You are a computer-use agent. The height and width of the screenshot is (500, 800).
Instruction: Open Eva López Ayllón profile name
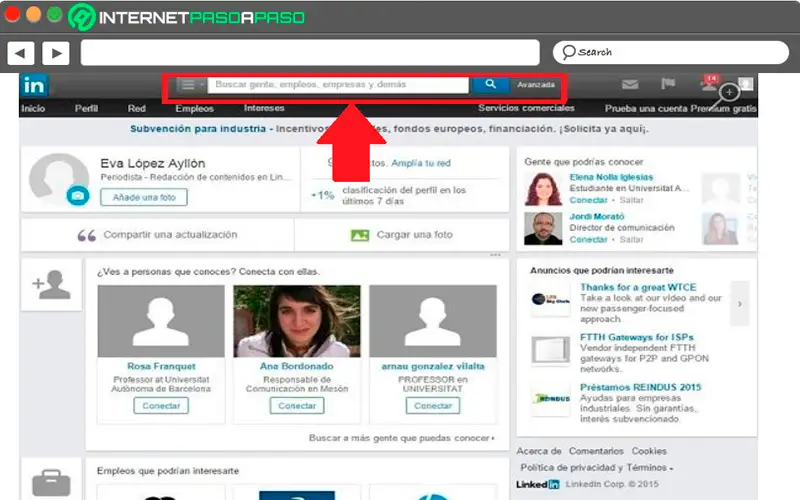tap(153, 163)
